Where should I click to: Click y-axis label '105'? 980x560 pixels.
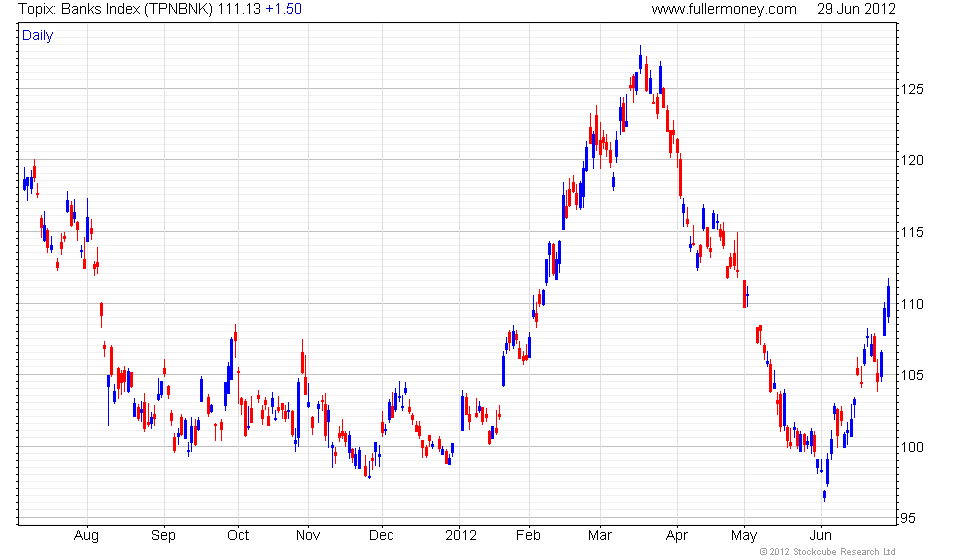(x=912, y=376)
